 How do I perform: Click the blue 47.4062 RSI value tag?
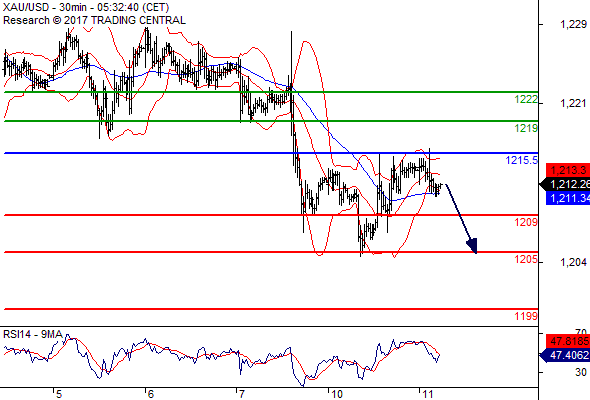[x=565, y=355]
